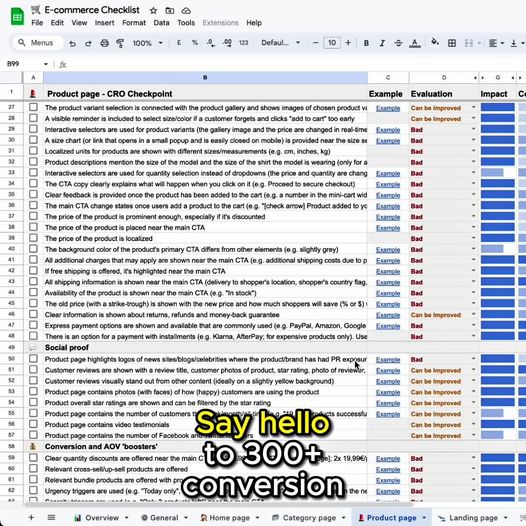Open the Default font dropdown

pos(280,43)
